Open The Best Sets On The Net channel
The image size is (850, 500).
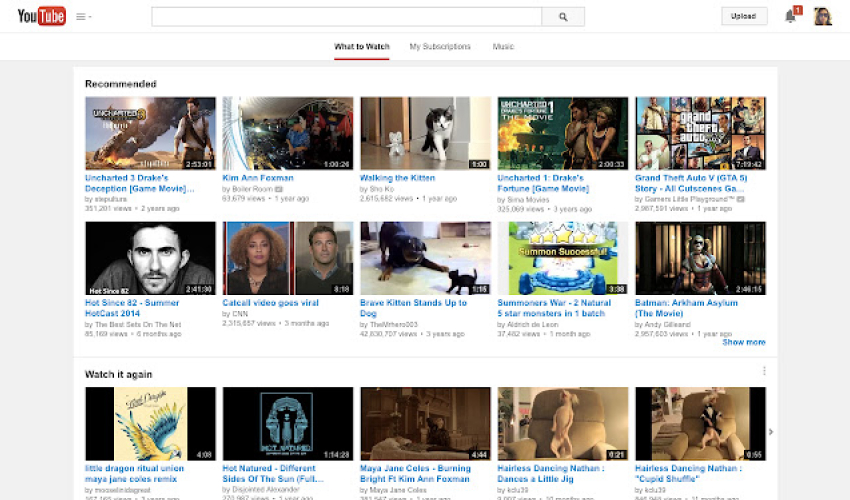[138, 325]
